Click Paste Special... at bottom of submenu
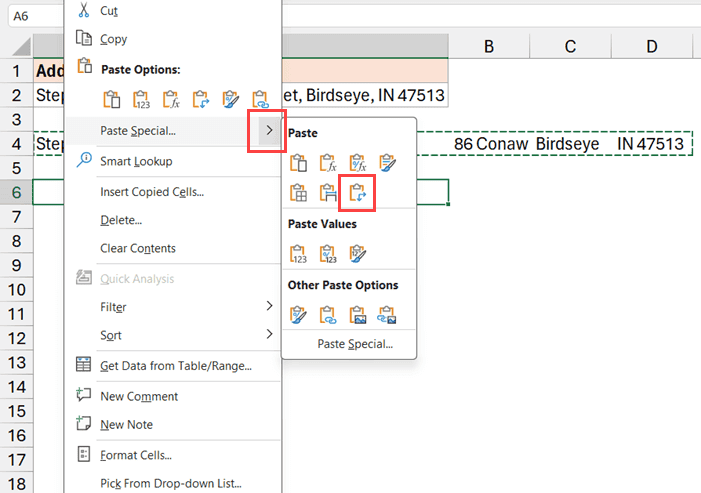Viewport: 701px width, 493px height. click(354, 344)
